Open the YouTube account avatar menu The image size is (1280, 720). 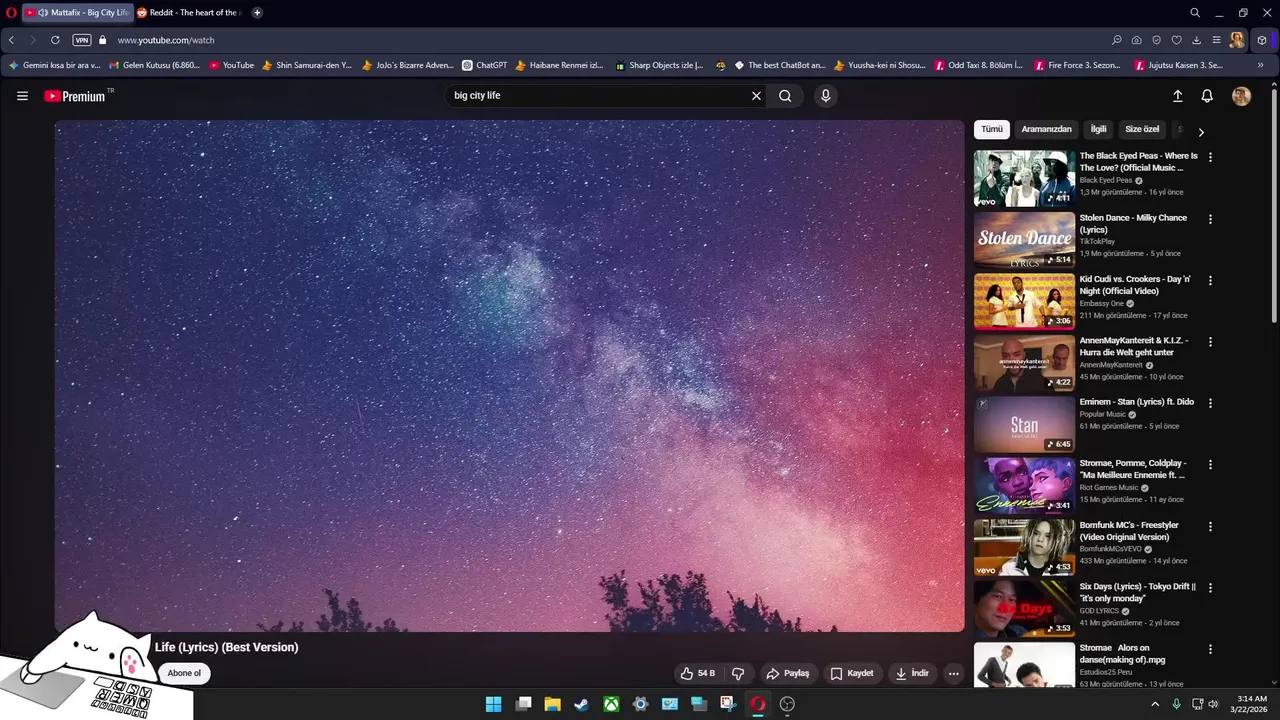pyautogui.click(x=1241, y=96)
